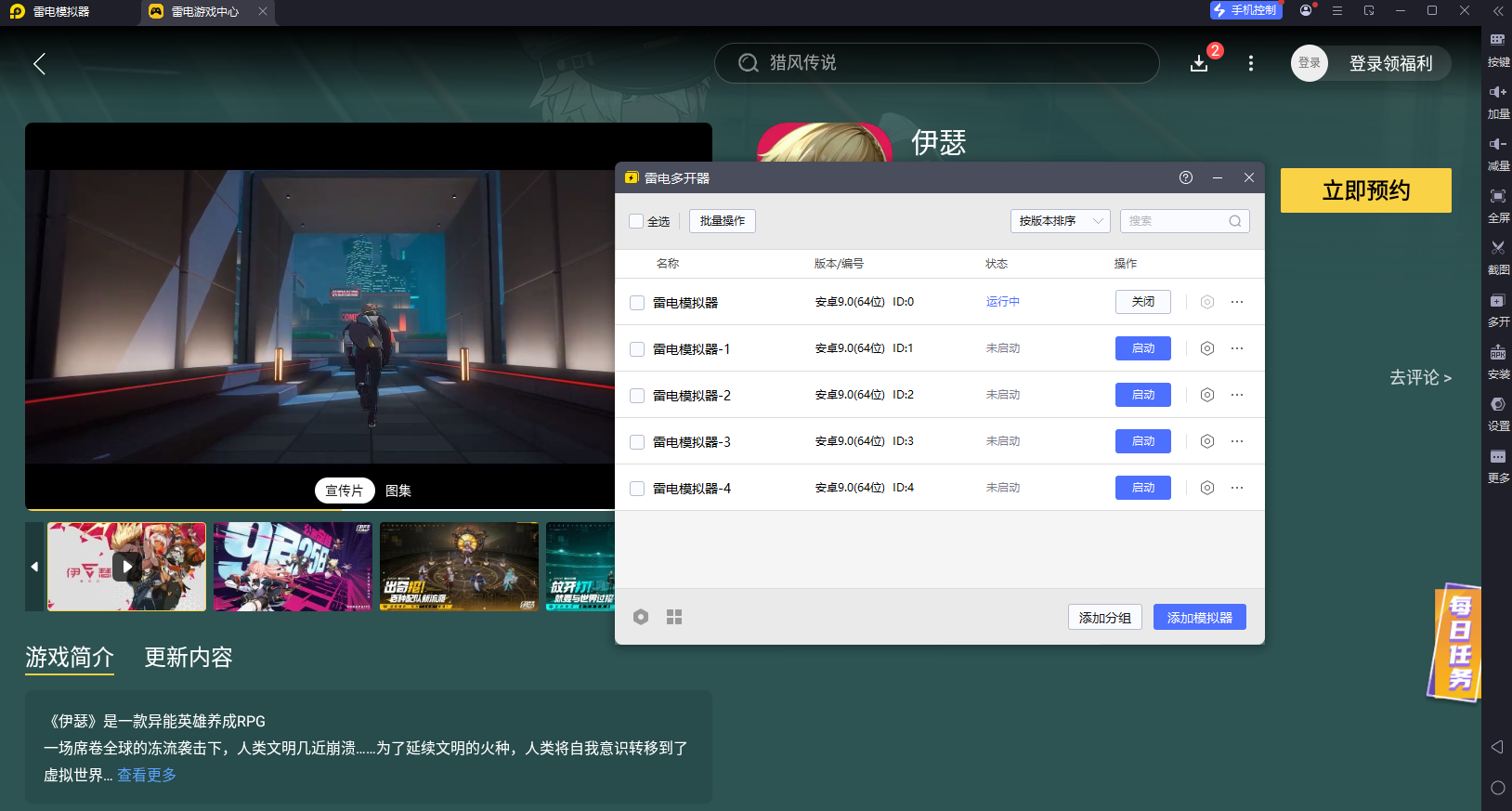1512x811 pixels.
Task: Click the 立即预约 pre-register button
Action: point(1366,190)
